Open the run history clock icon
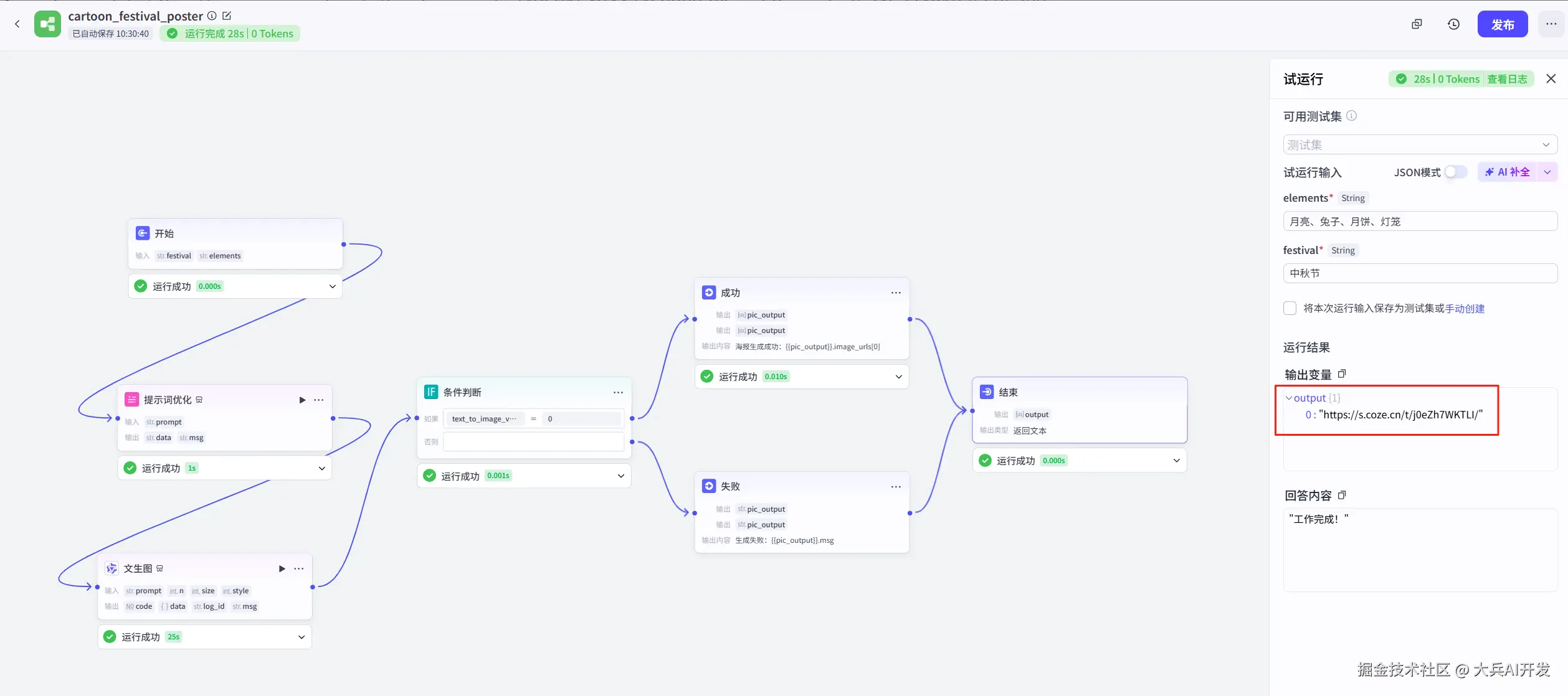Screen dimensions: 1568x696 pos(1453,24)
